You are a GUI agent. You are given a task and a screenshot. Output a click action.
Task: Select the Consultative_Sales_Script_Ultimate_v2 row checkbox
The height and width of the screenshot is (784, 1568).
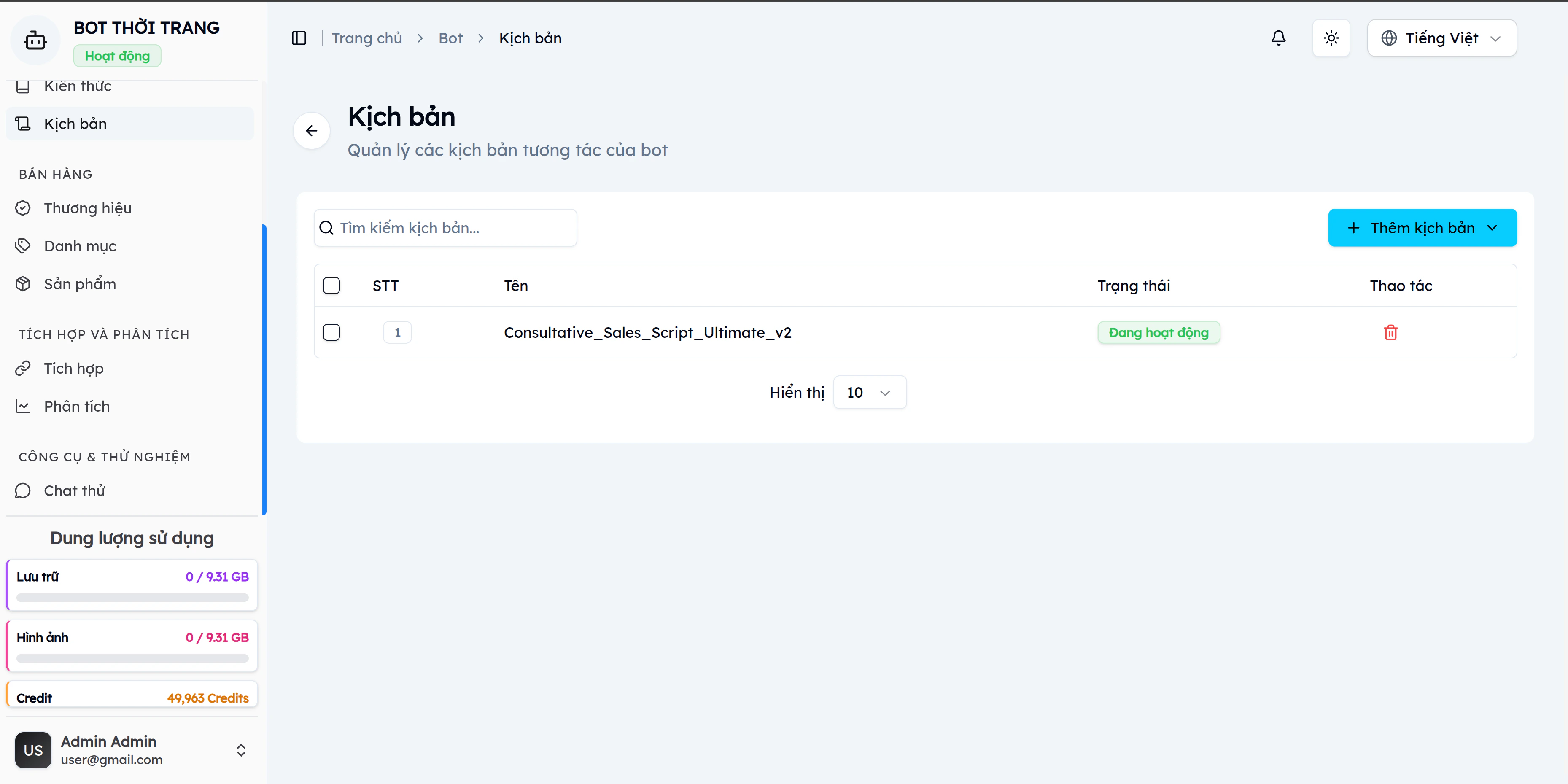point(332,332)
